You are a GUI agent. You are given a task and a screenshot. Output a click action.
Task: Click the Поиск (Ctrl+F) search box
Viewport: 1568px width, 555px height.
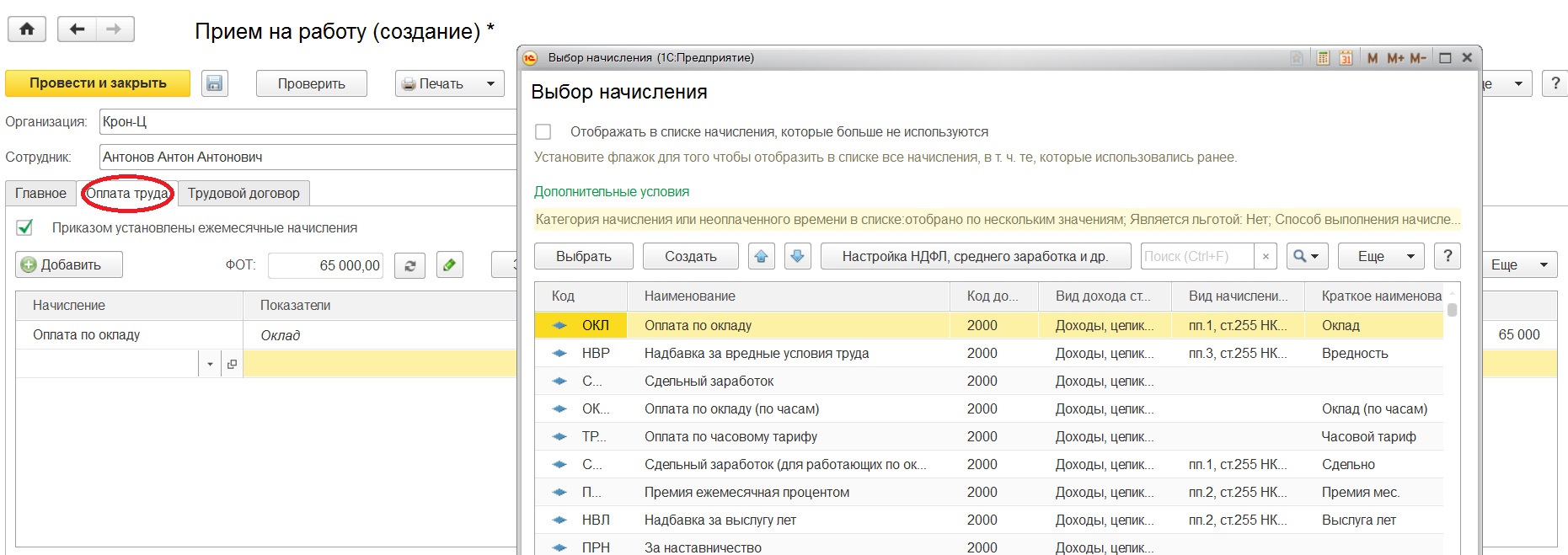(x=1197, y=256)
